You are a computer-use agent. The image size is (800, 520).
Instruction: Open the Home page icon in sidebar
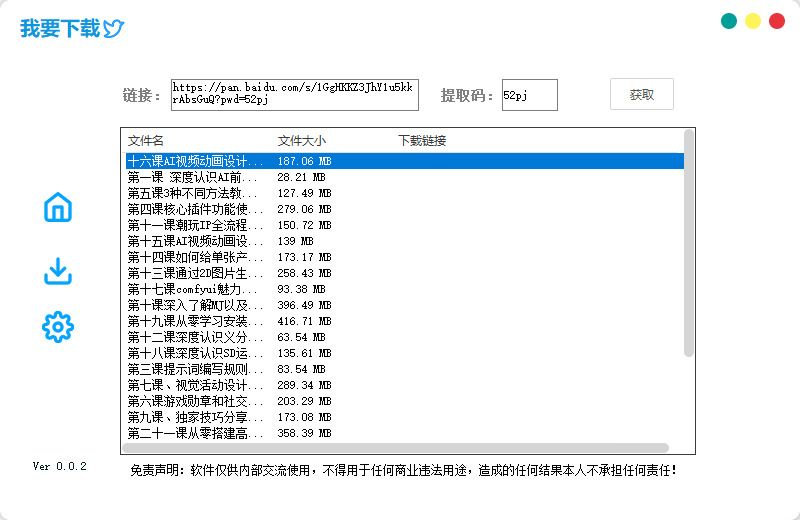[x=58, y=208]
